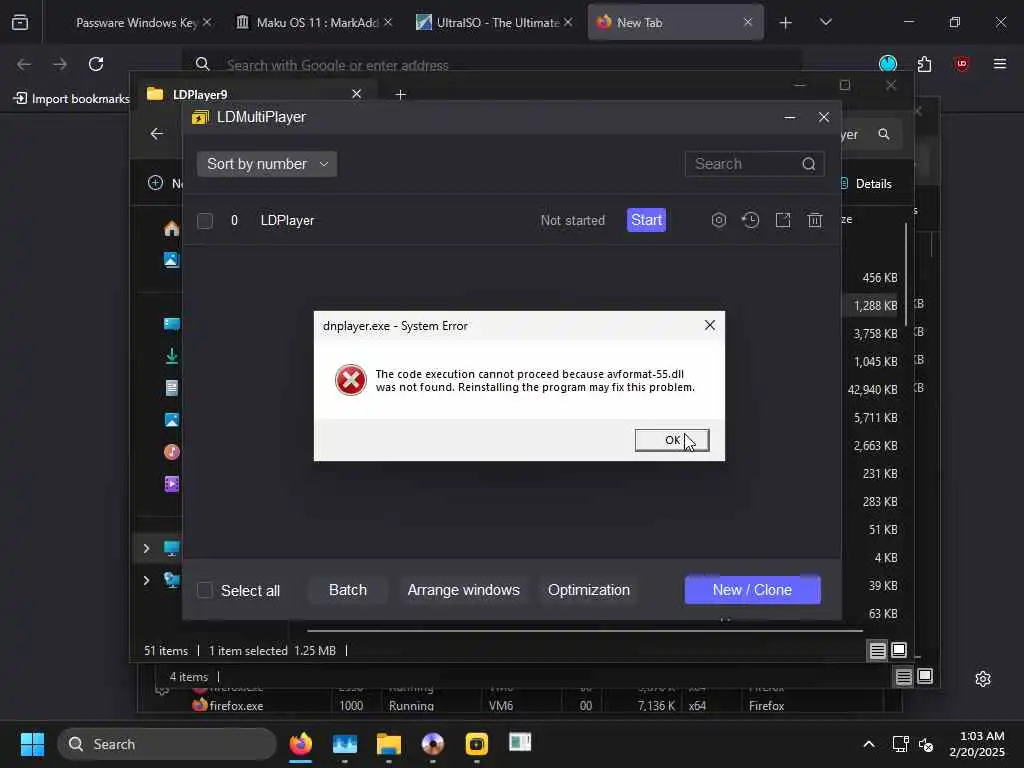This screenshot has height=768, width=1024.
Task: Click firefox.exe row with PID 1000
Action: [509, 705]
